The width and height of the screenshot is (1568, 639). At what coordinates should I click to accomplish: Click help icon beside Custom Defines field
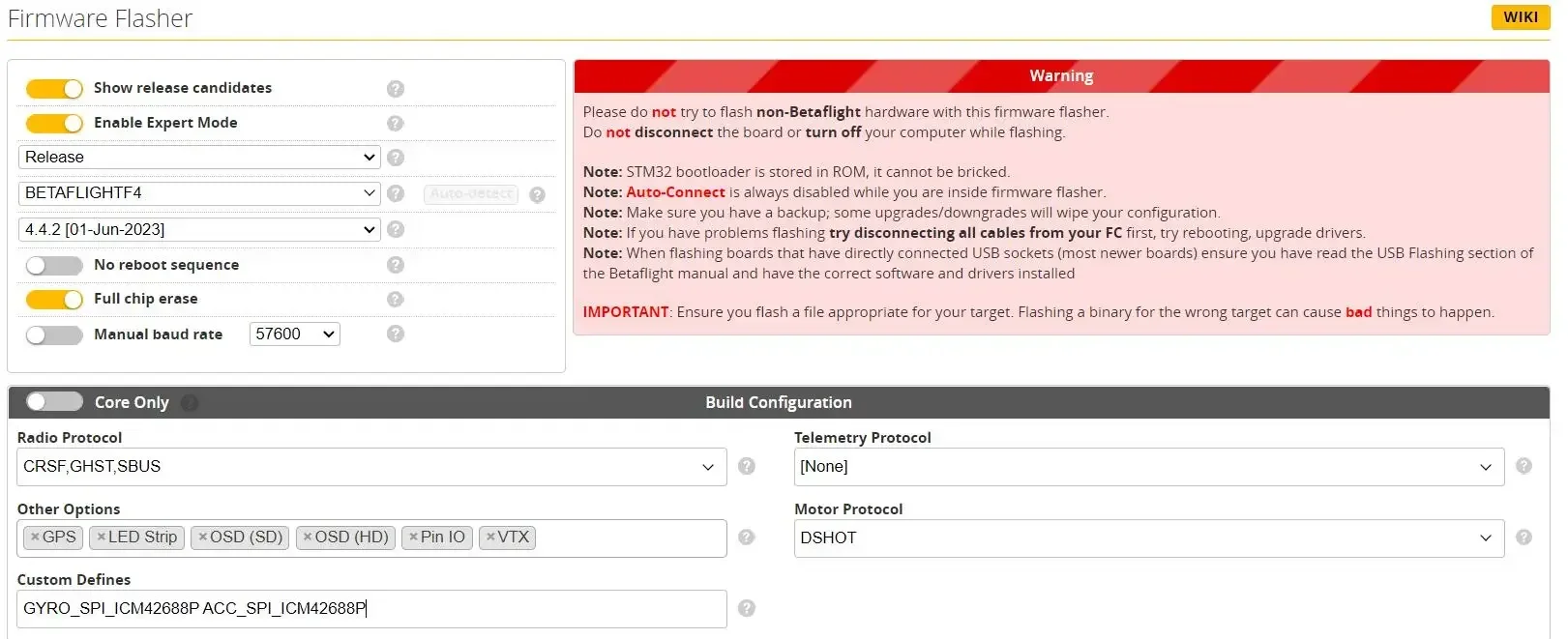pos(747,608)
